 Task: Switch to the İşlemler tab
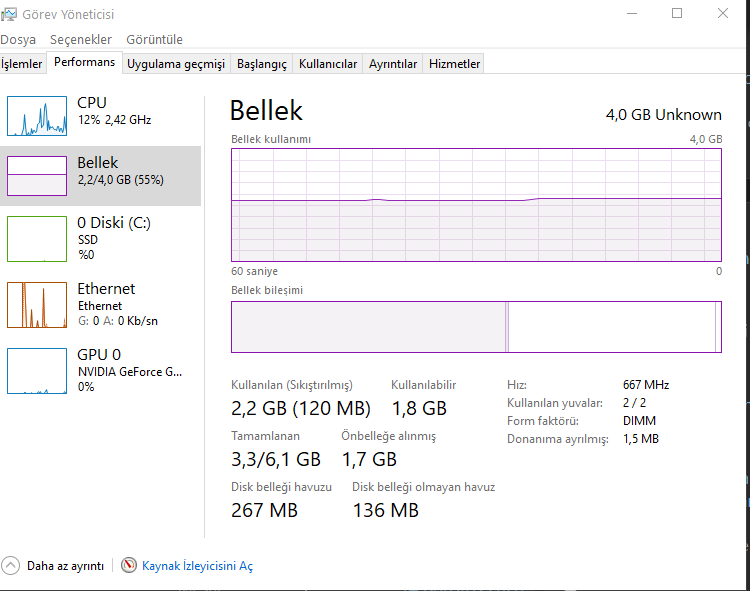pyautogui.click(x=22, y=64)
